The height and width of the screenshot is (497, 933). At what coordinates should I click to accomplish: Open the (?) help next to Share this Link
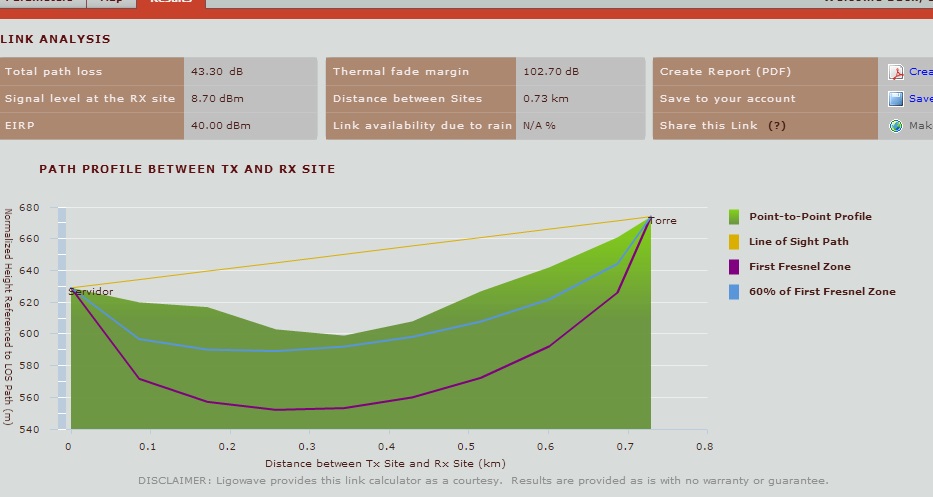(x=777, y=126)
